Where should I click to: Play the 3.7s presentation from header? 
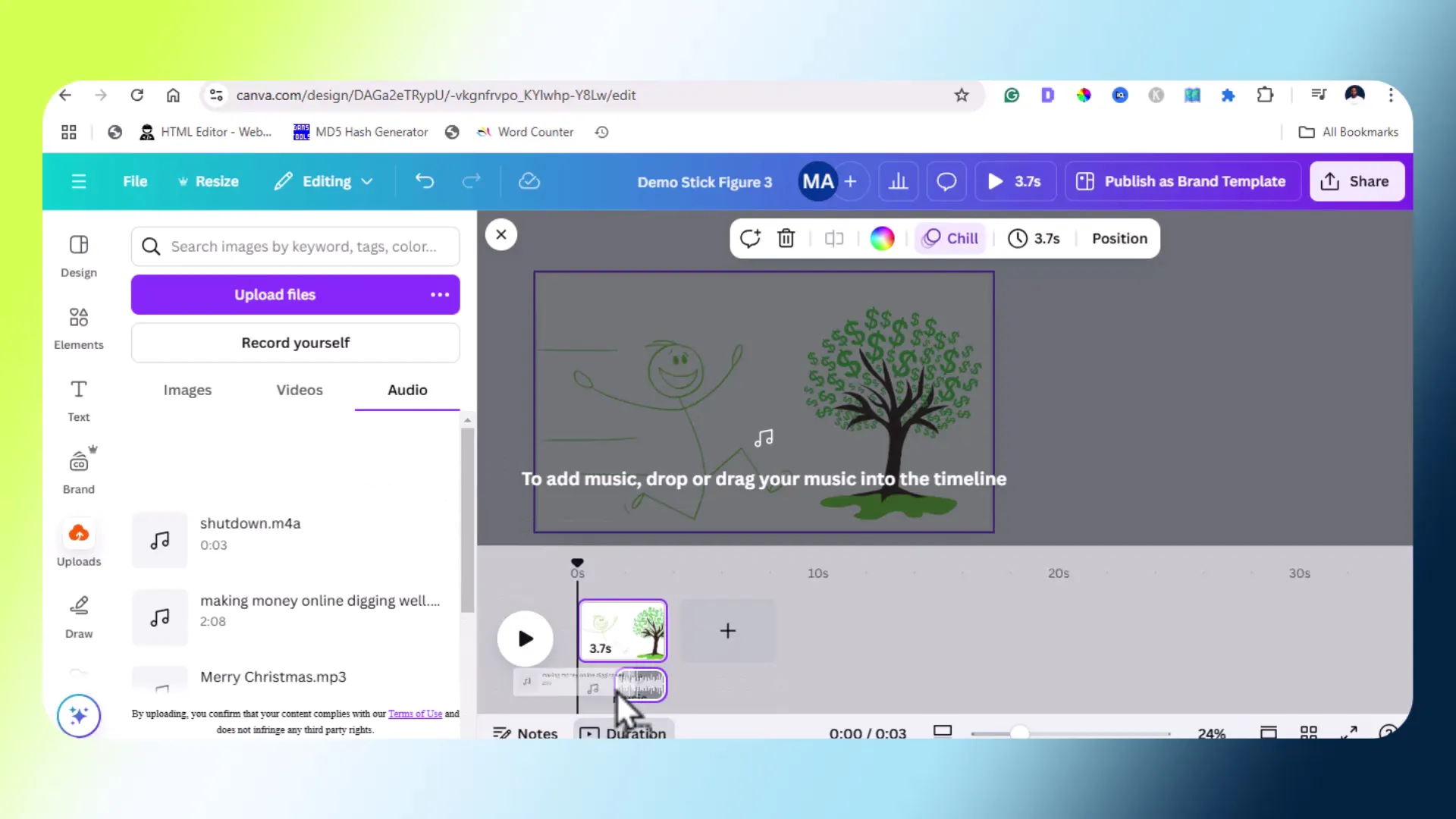[1015, 181]
